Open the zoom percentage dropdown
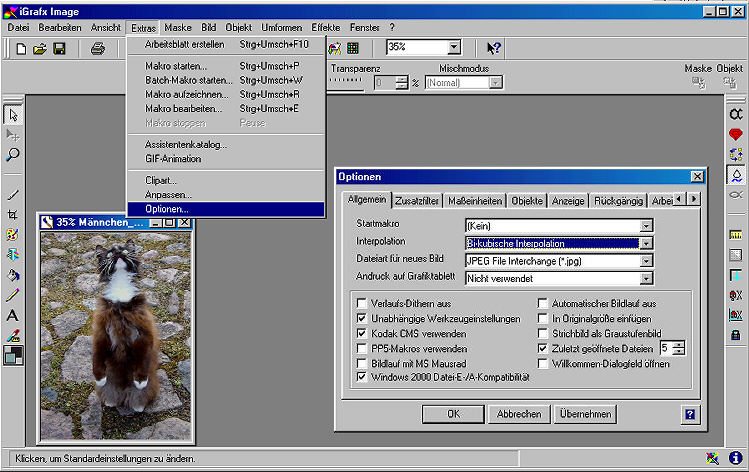This screenshot has width=749, height=472. (x=453, y=47)
